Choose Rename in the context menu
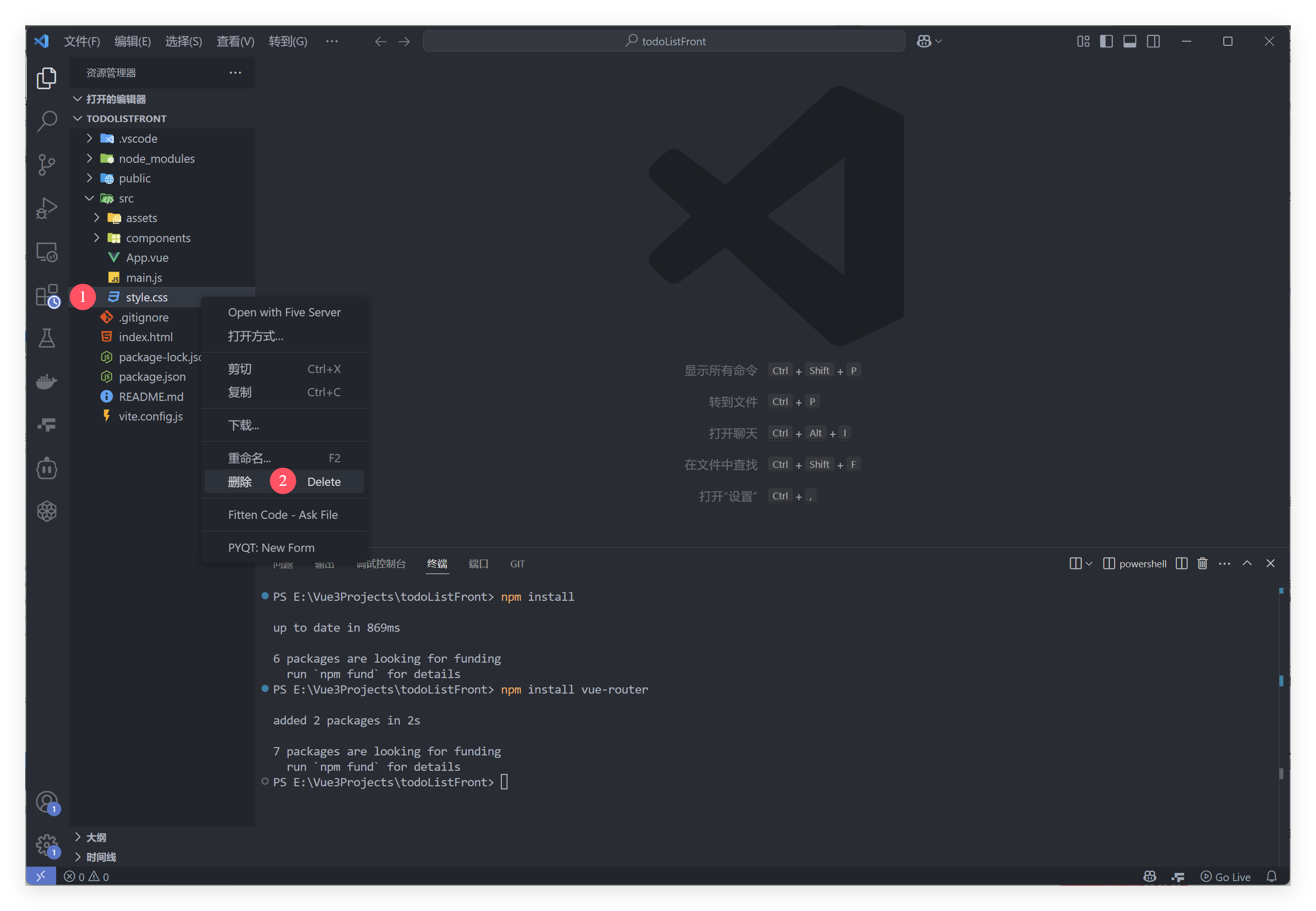The width and height of the screenshot is (1316, 911). (x=284, y=458)
